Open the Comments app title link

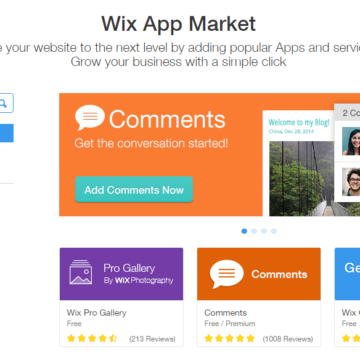tap(226, 313)
